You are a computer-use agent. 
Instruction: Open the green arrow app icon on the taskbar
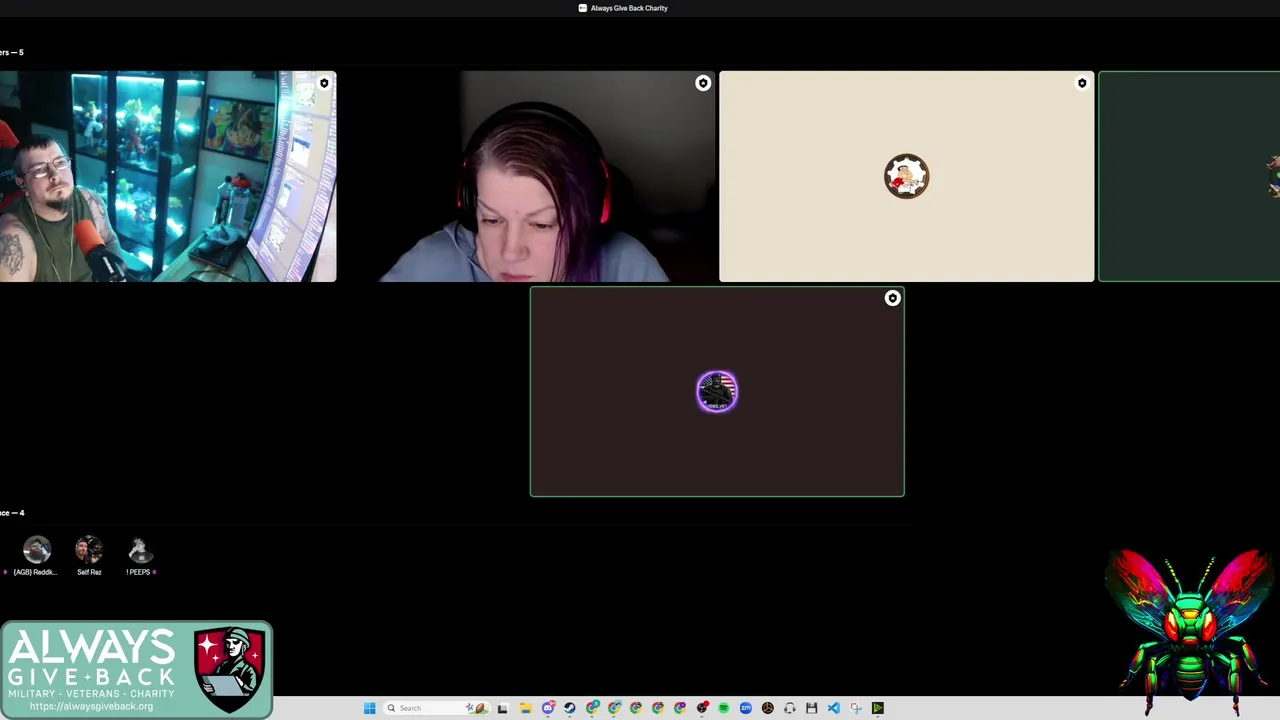click(x=877, y=708)
